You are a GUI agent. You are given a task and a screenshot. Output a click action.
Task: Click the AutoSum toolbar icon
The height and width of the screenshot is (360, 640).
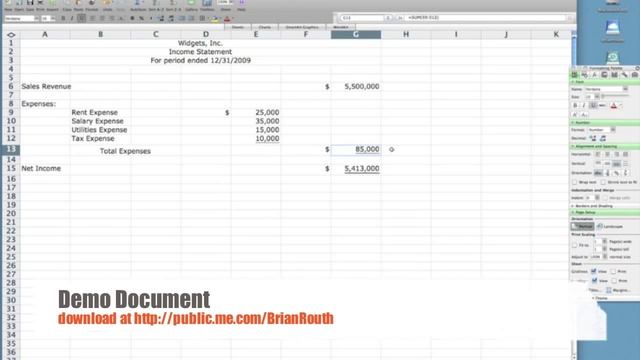coord(138,4)
